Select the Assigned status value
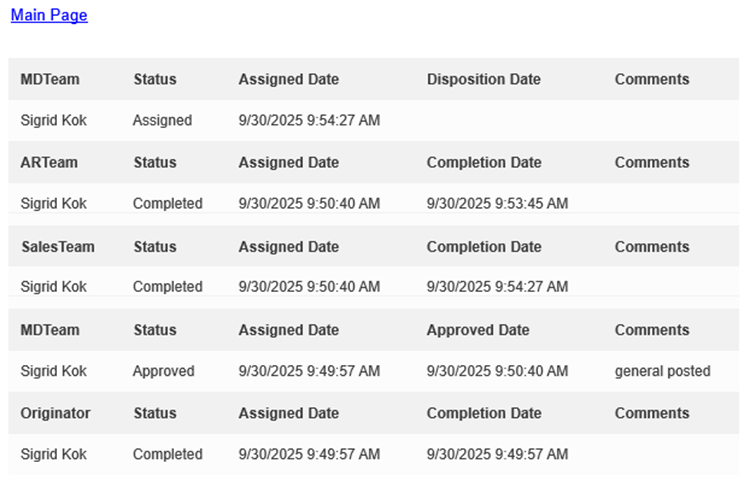Image resolution: width=750 pixels, height=481 pixels. [162, 120]
